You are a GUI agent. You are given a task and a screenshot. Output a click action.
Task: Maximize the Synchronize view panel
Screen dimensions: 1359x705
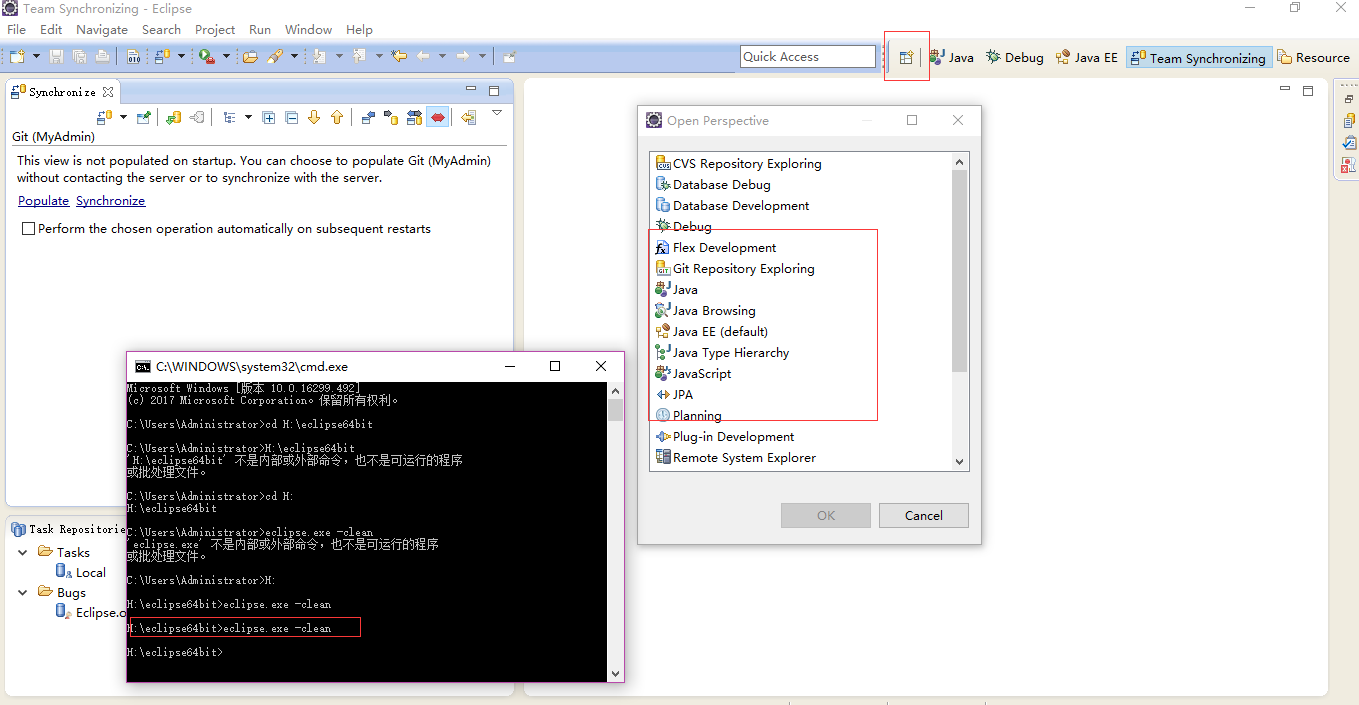(x=494, y=90)
